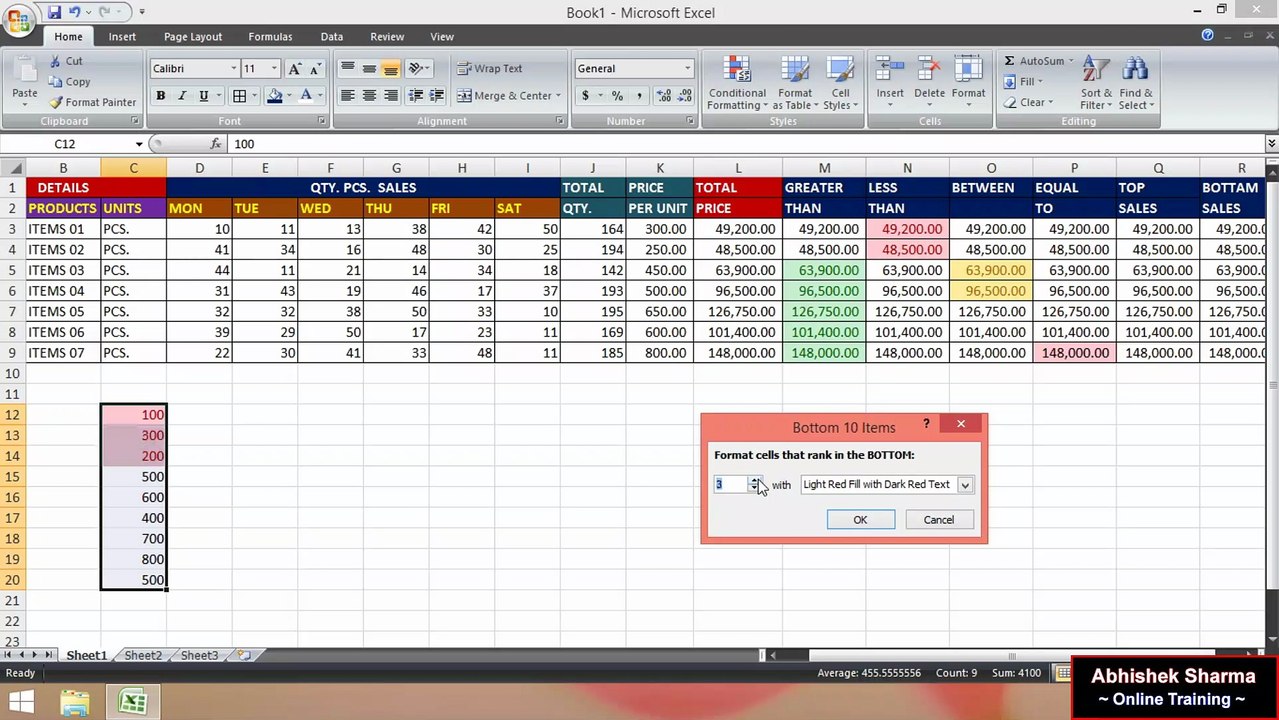Screen dimensions: 1279x720
Task: Toggle Top Align in Alignment group
Action: [x=347, y=69]
